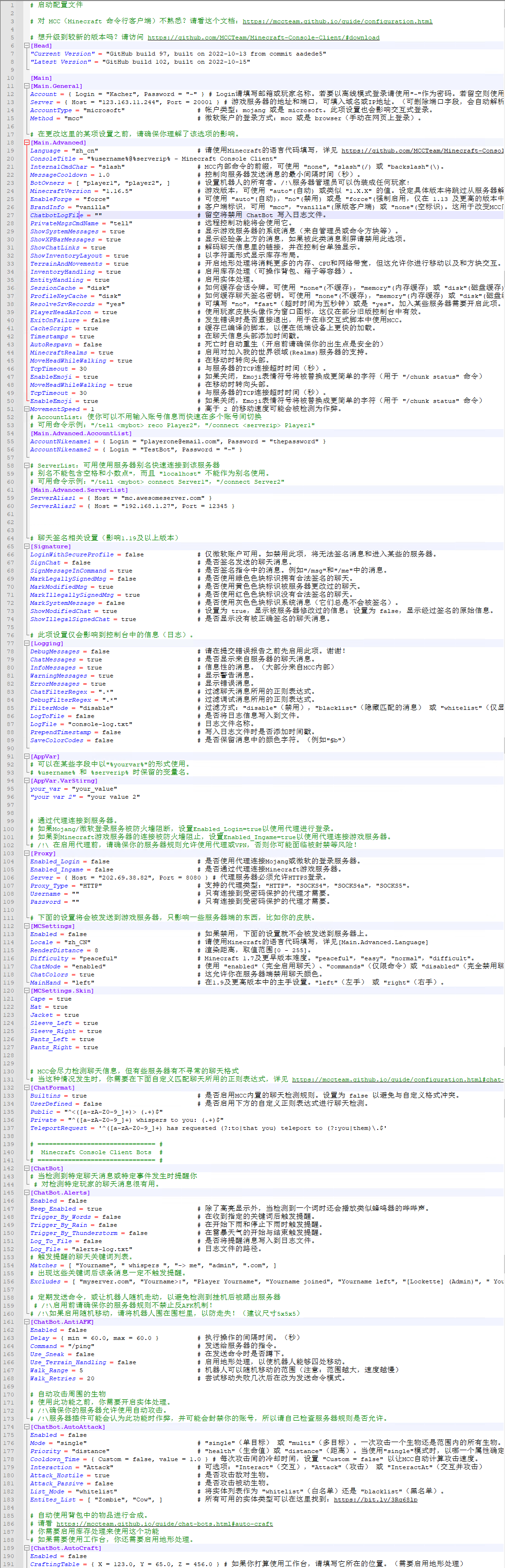Click the Cooldown_Time key
The height and width of the screenshot is (1568, 505).
(x=55, y=1459)
